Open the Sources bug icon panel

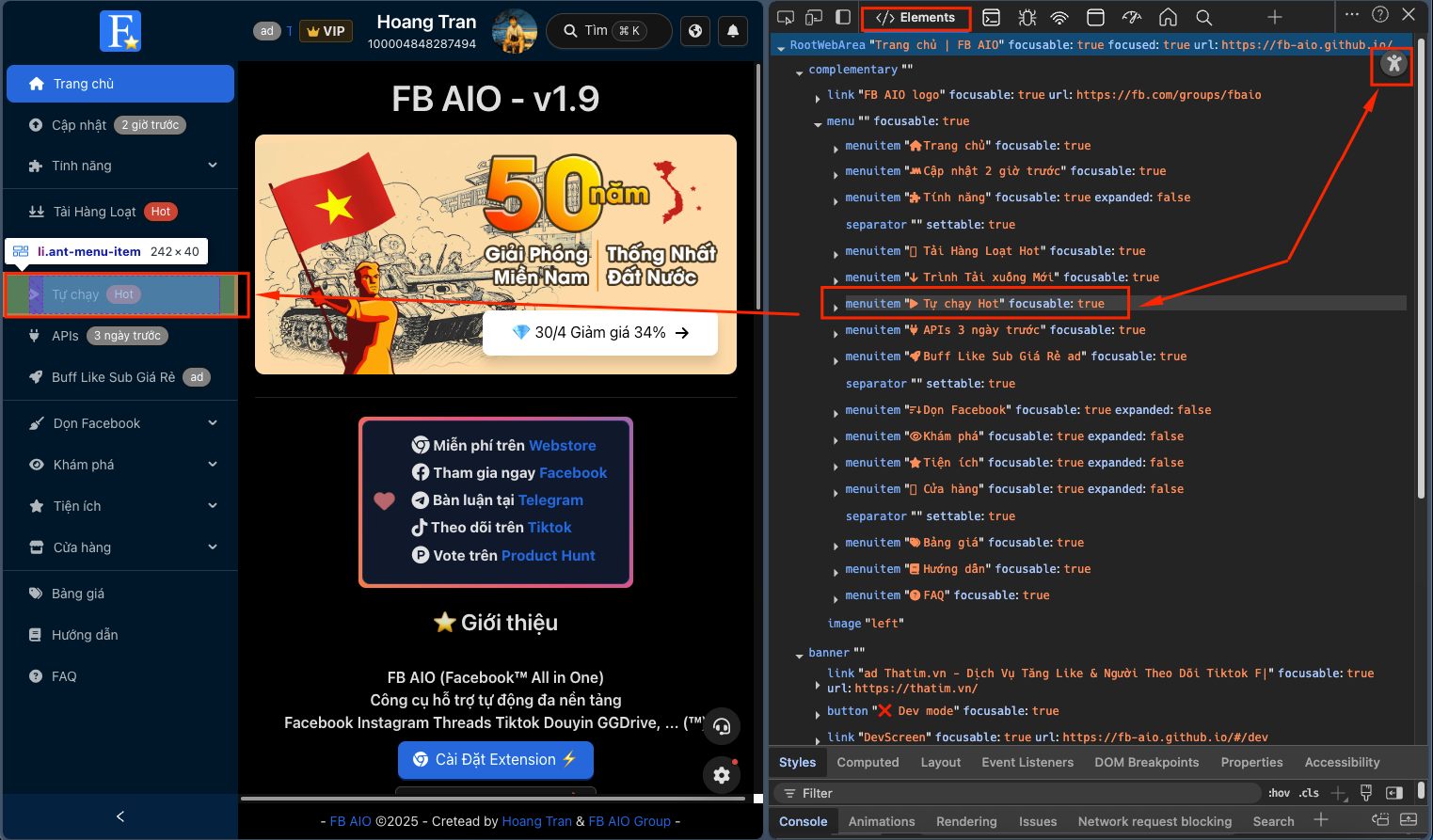(1027, 17)
